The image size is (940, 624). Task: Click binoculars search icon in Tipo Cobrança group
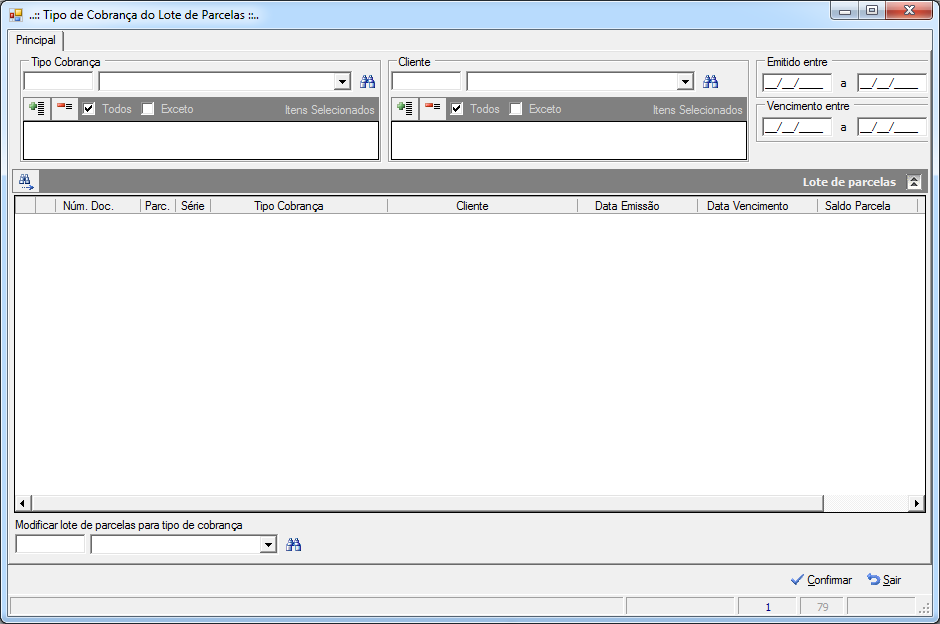point(367,82)
